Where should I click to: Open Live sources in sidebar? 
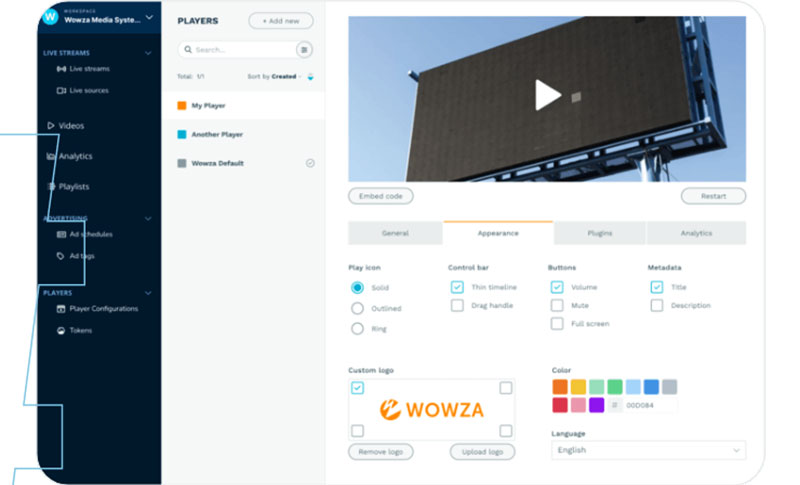tap(83, 91)
